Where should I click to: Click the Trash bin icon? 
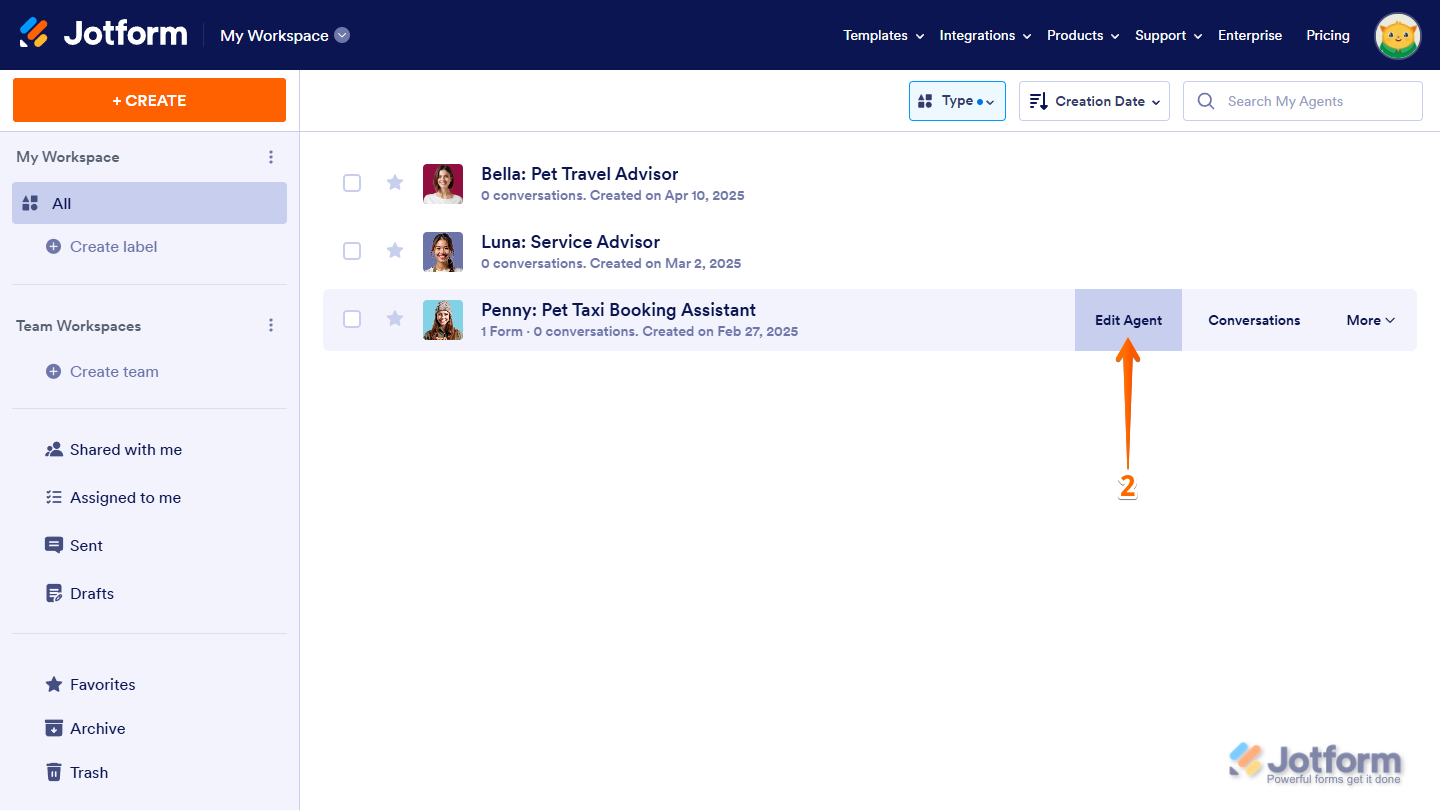point(54,773)
